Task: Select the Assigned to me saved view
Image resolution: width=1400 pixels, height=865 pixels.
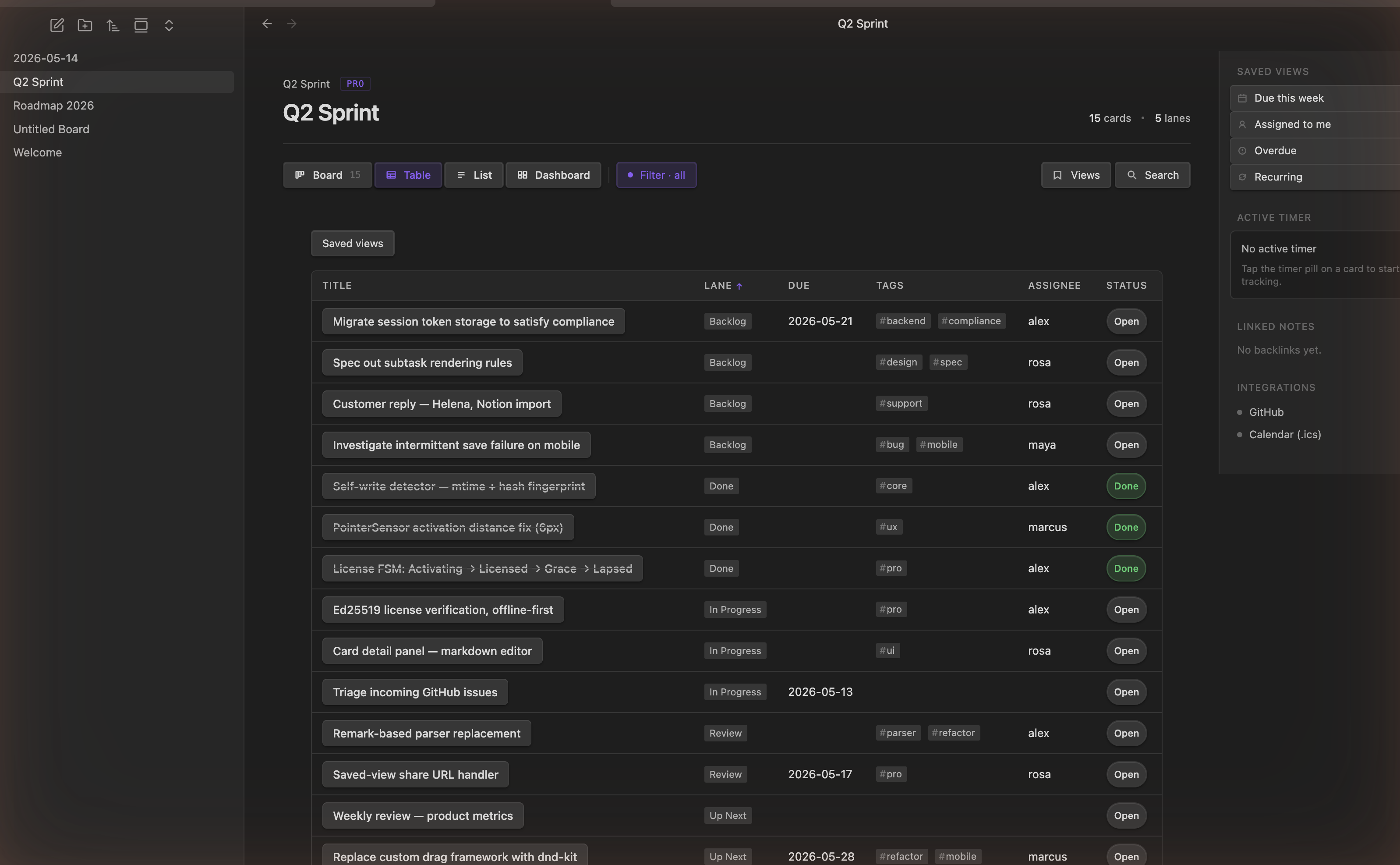Action: (x=1314, y=125)
